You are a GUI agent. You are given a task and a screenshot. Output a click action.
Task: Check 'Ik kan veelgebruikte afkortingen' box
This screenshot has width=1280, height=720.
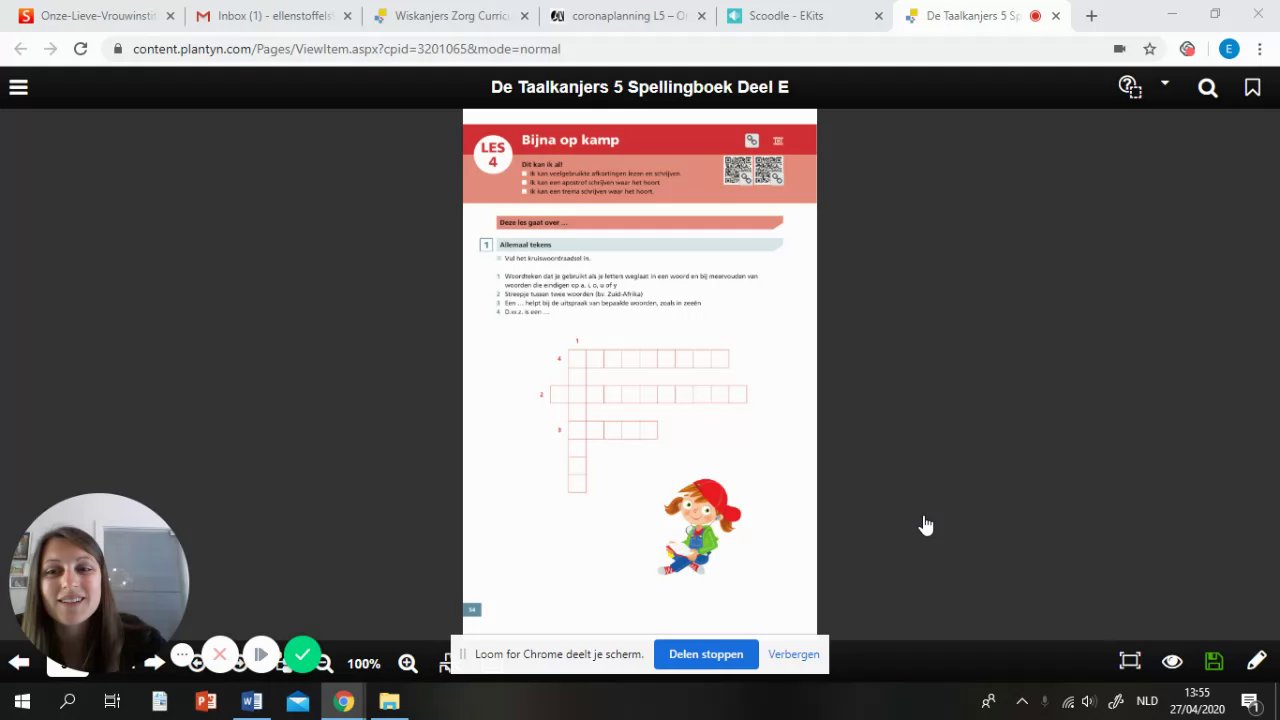coord(525,174)
